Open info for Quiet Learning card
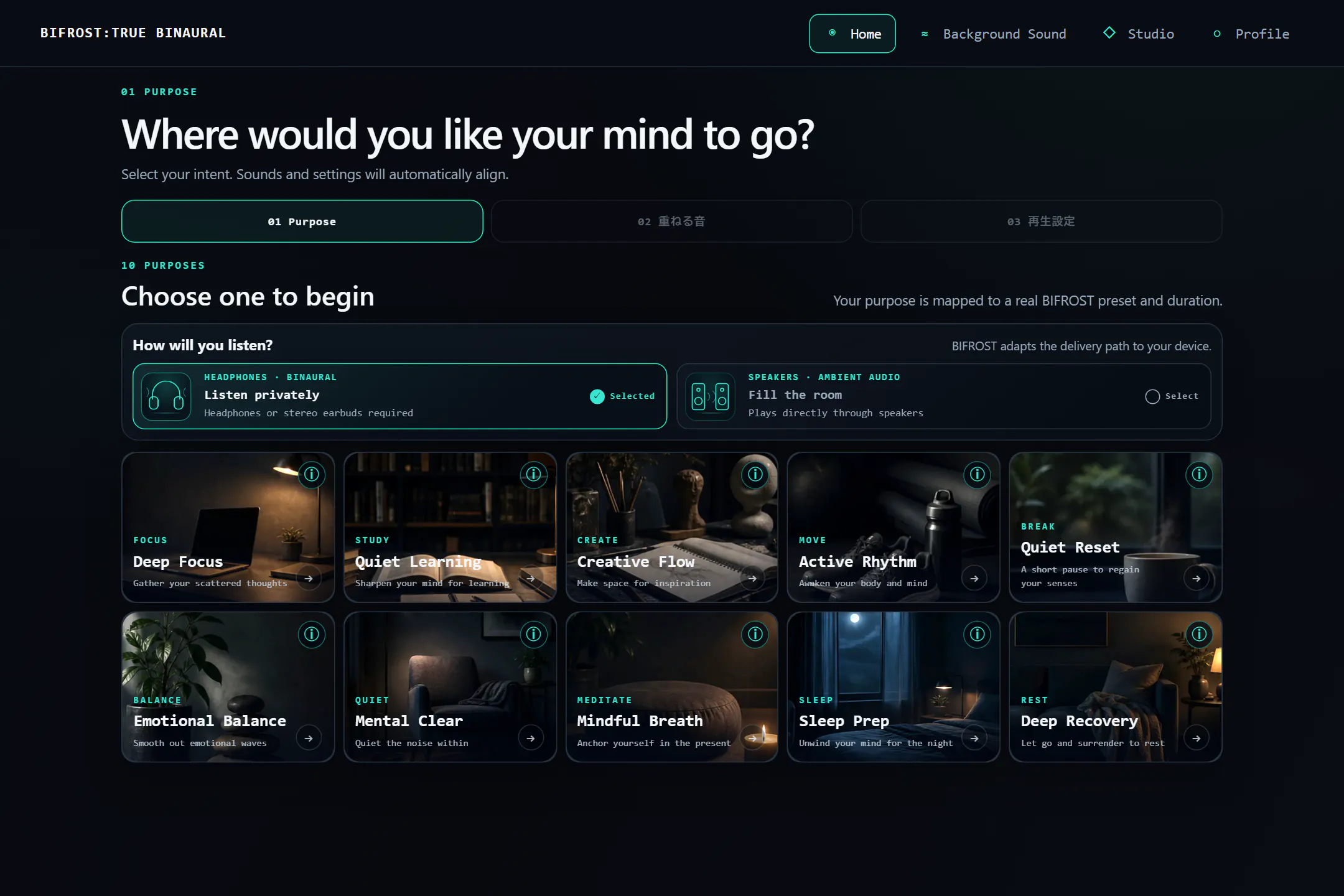The height and width of the screenshot is (896, 1344). 533,475
